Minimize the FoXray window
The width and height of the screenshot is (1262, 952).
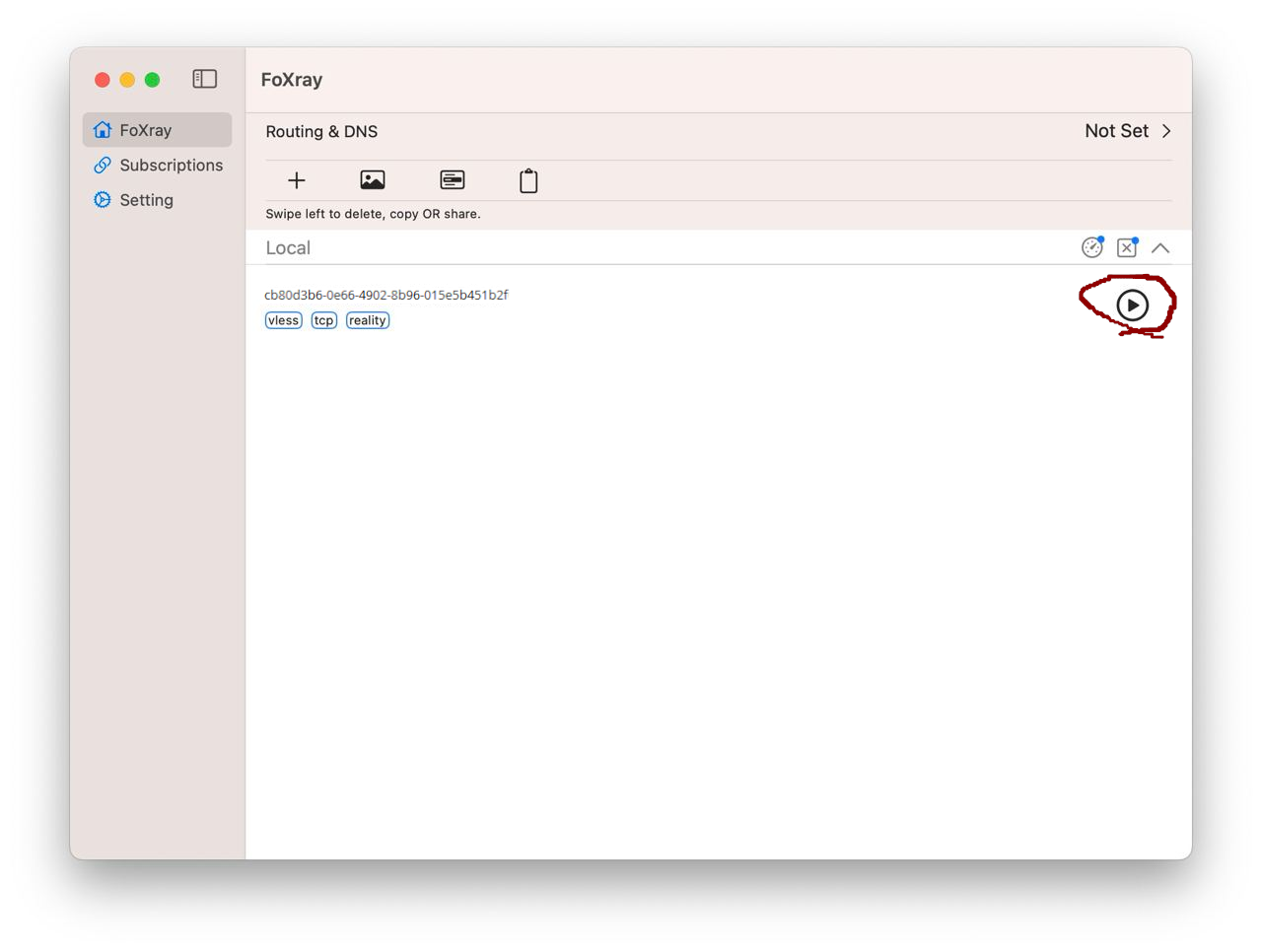(x=127, y=80)
